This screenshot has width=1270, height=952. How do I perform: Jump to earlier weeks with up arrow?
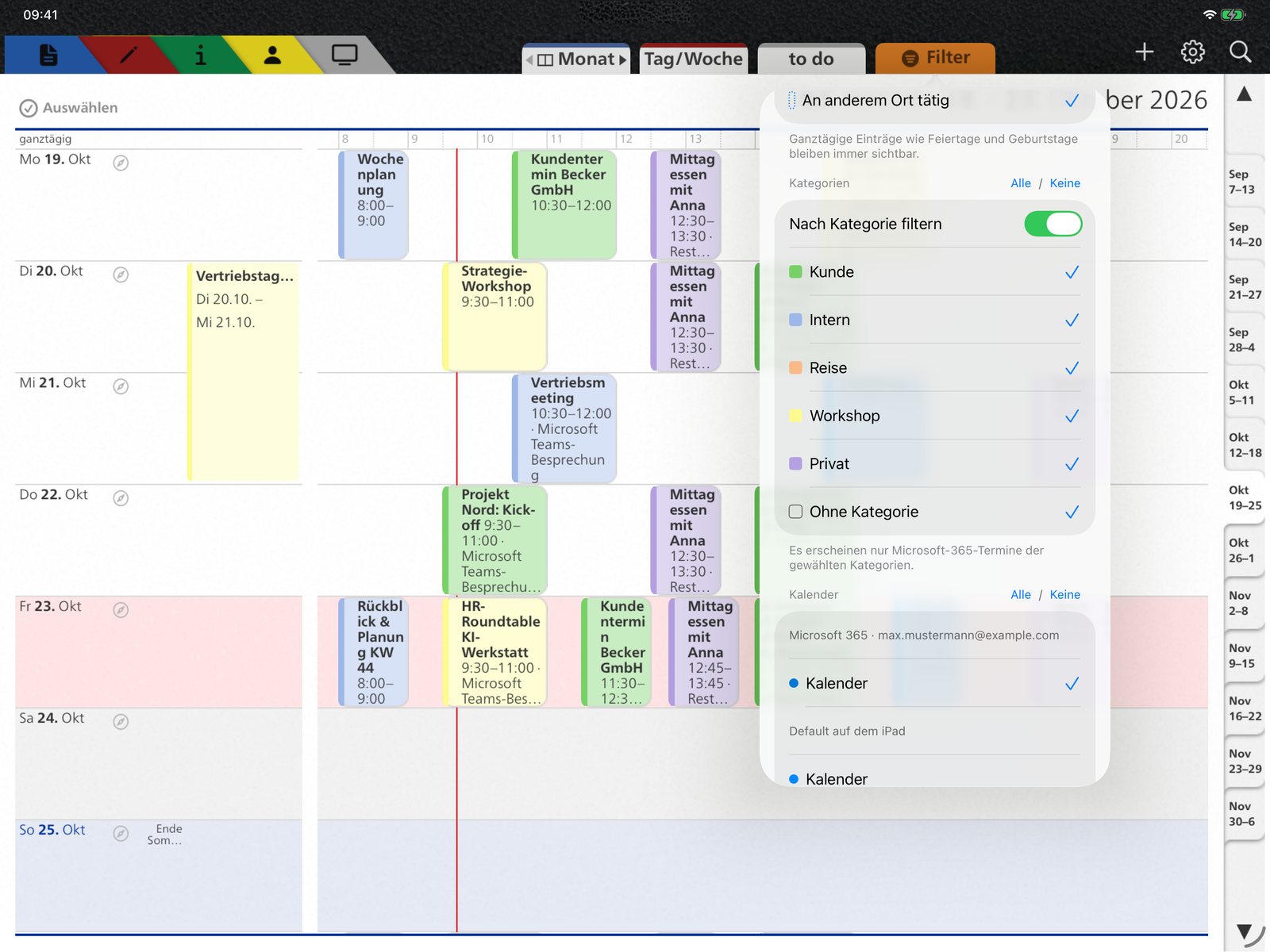[1244, 94]
